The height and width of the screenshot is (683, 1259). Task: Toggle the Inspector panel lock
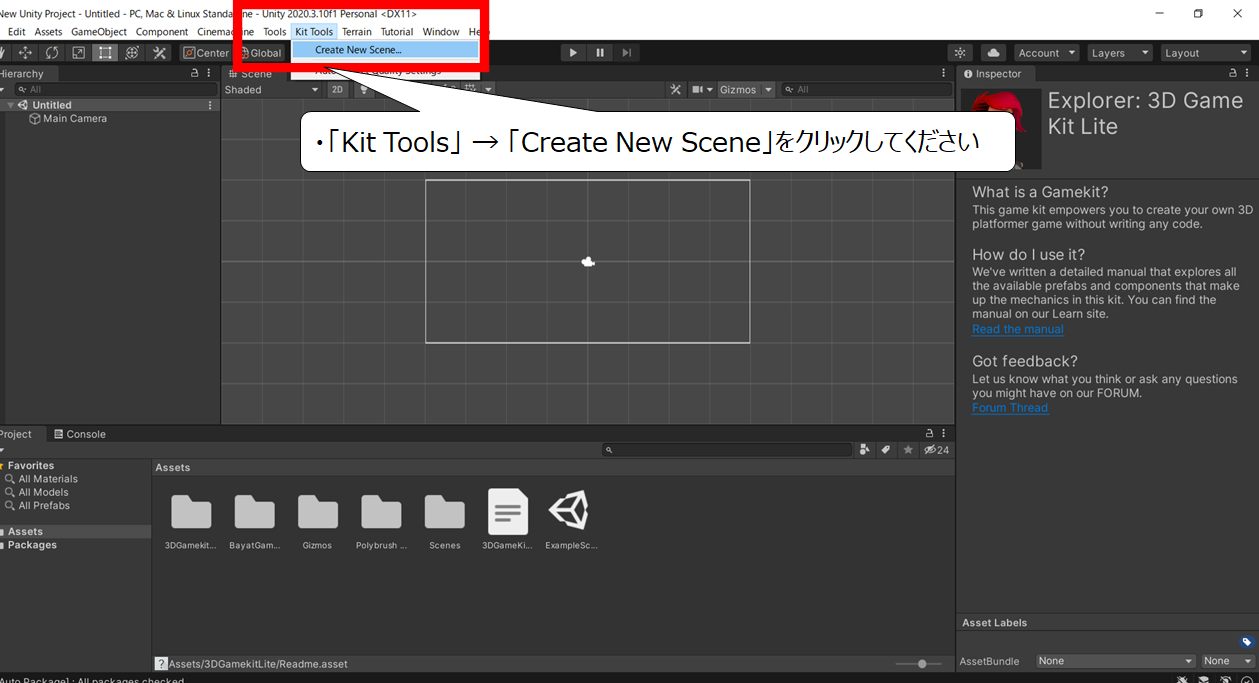[1233, 73]
